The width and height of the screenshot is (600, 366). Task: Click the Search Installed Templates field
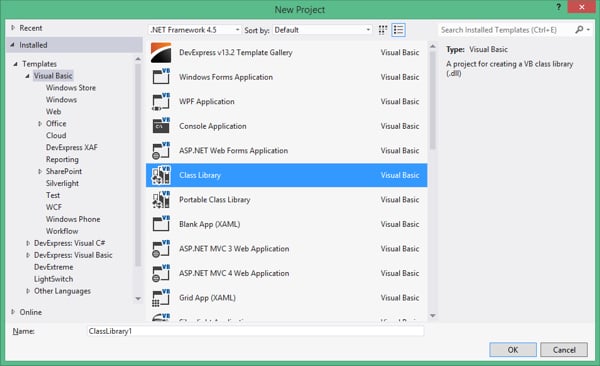(x=505, y=30)
